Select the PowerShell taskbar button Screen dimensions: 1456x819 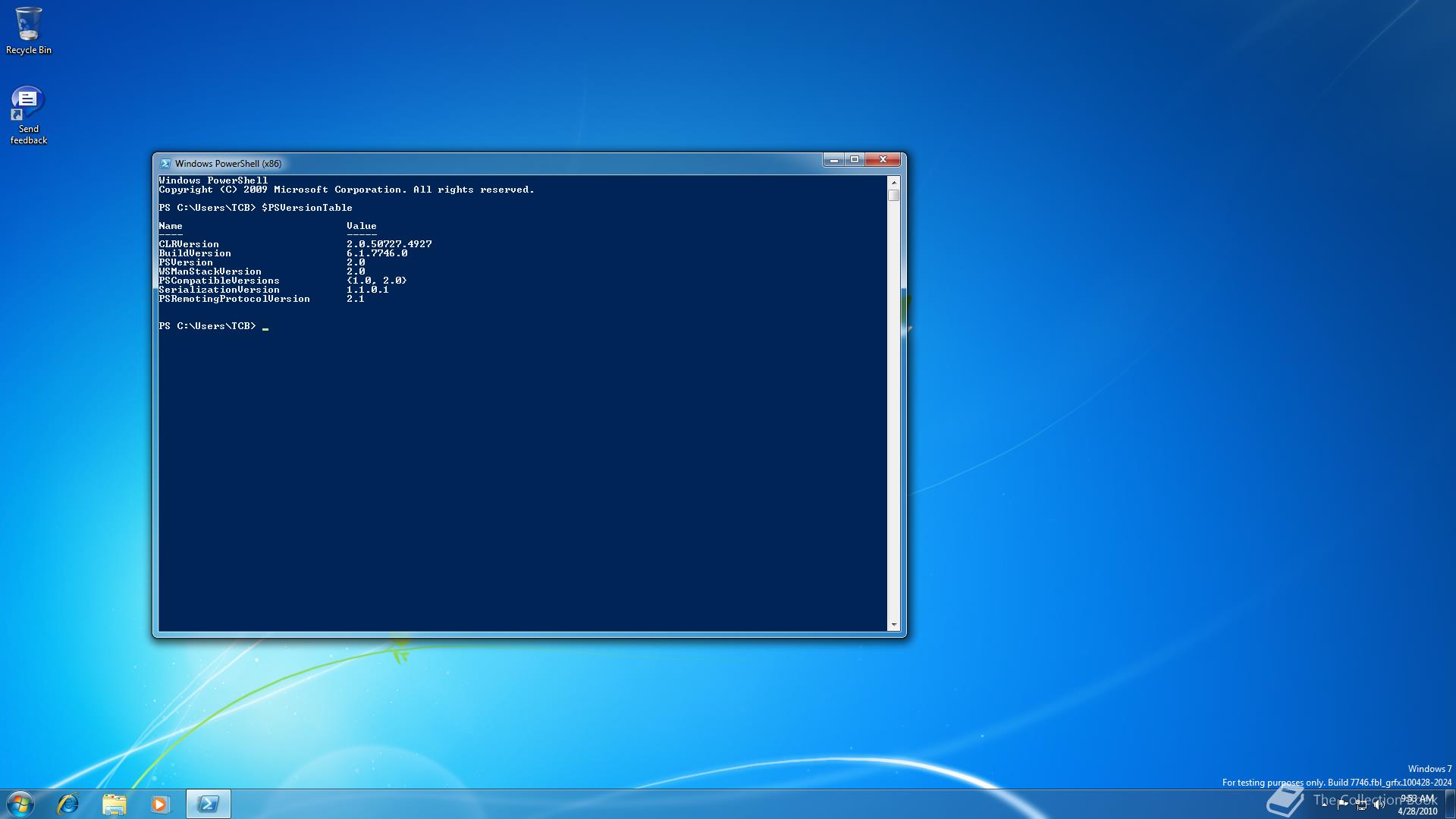point(208,804)
